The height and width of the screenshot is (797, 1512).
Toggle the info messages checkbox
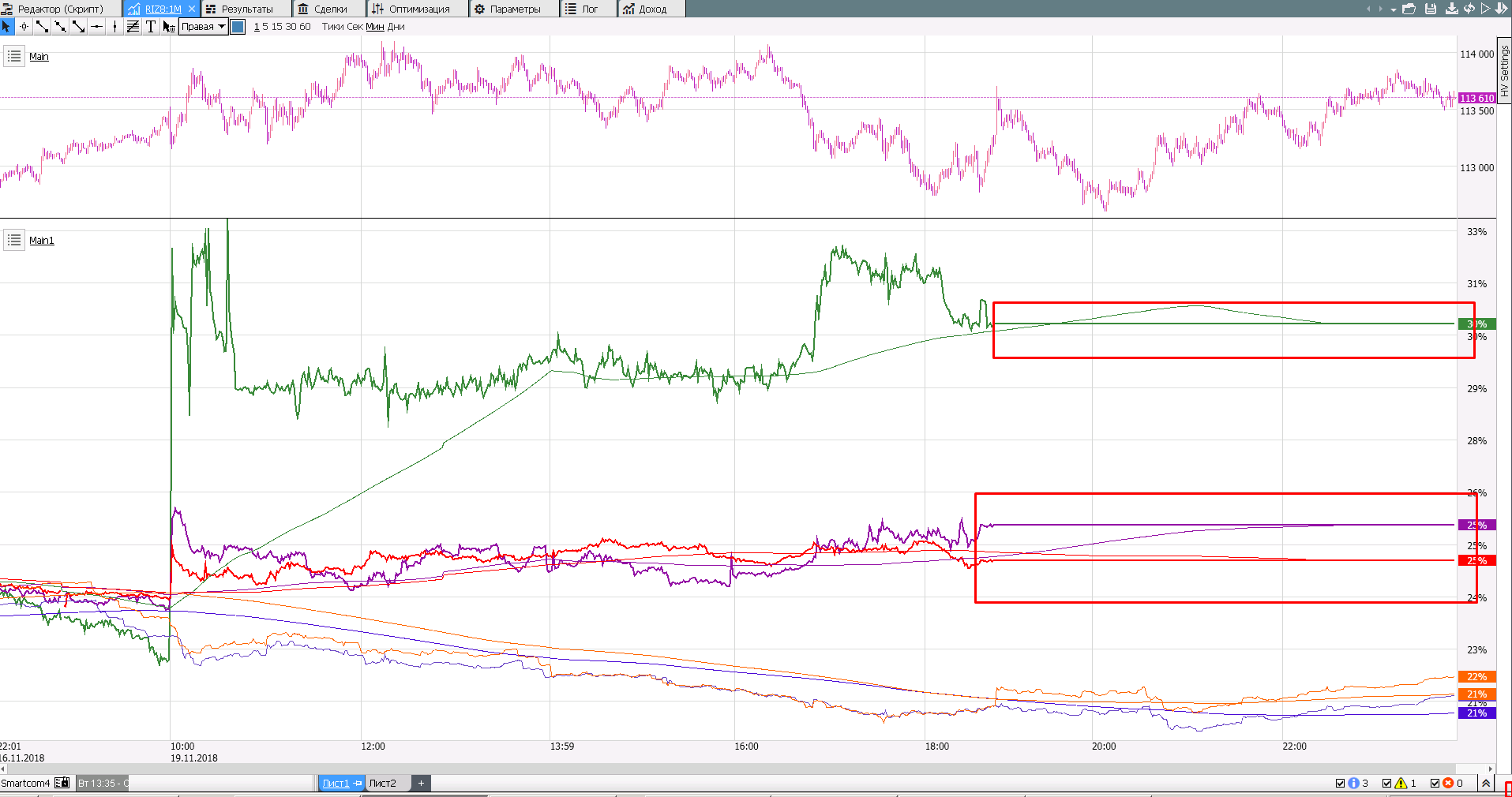(1341, 784)
